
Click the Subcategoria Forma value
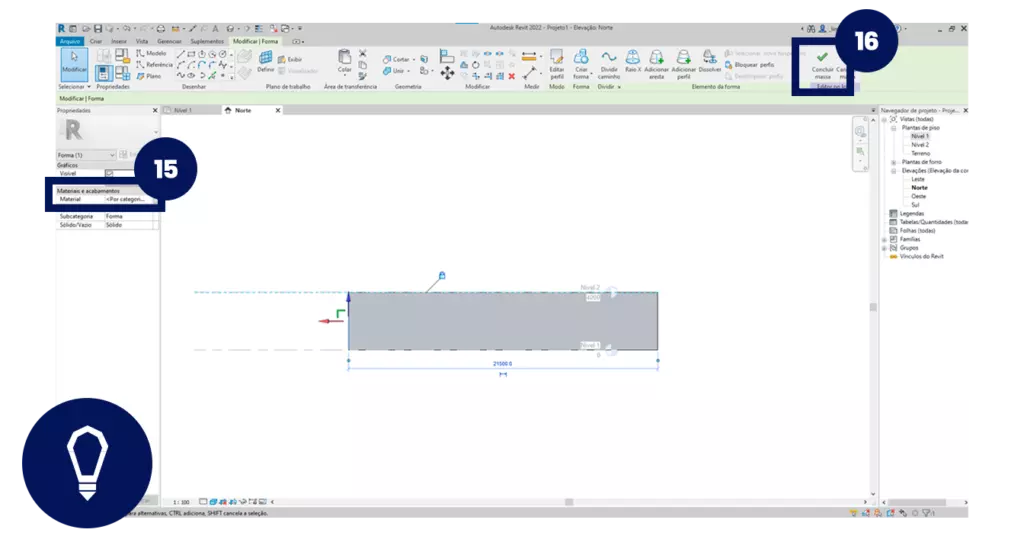tap(129, 216)
